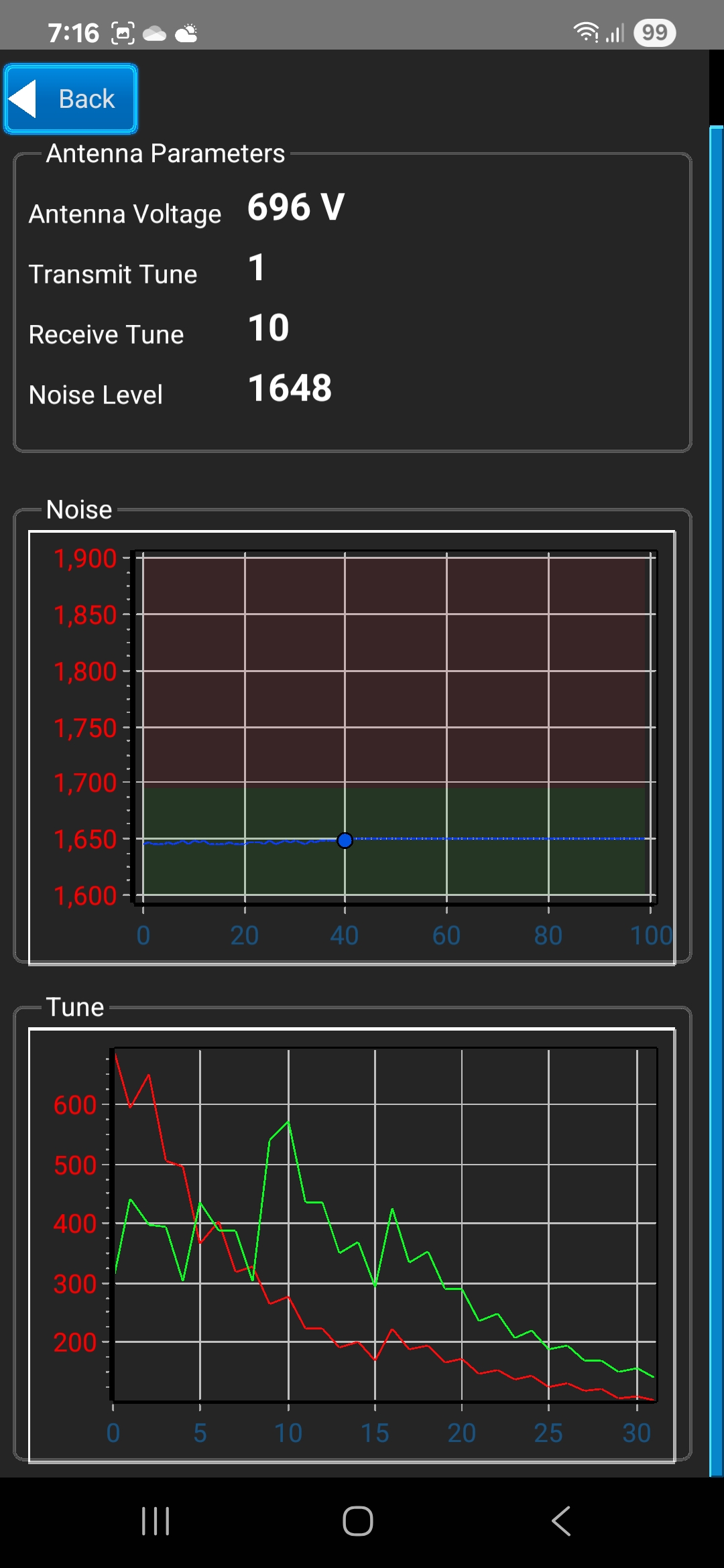Tap the Android home button icon
The image size is (724, 1568).
tap(358, 1521)
